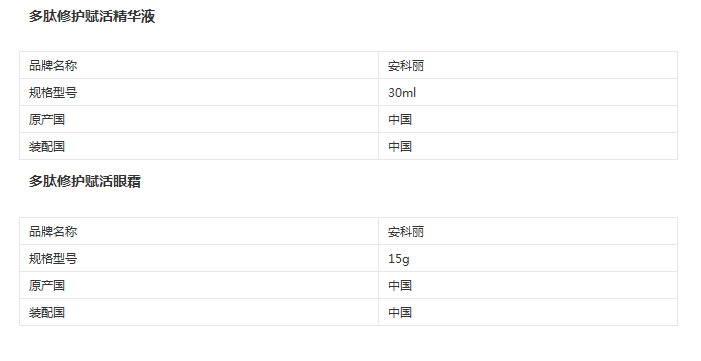The image size is (701, 361).
Task: Click 中国 value beside first 装配国
Action: coord(400,146)
